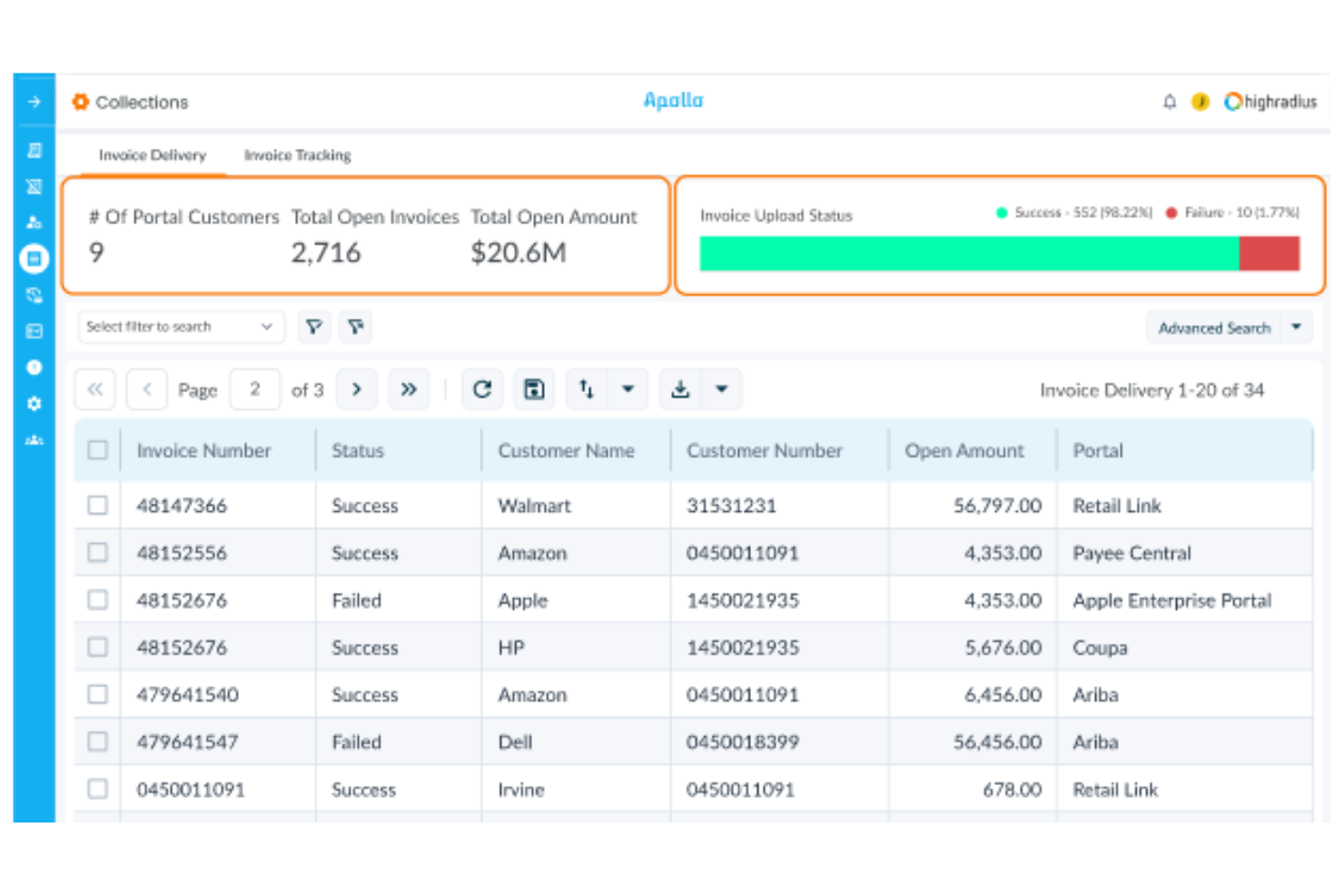Go to the previous page

pos(147,389)
